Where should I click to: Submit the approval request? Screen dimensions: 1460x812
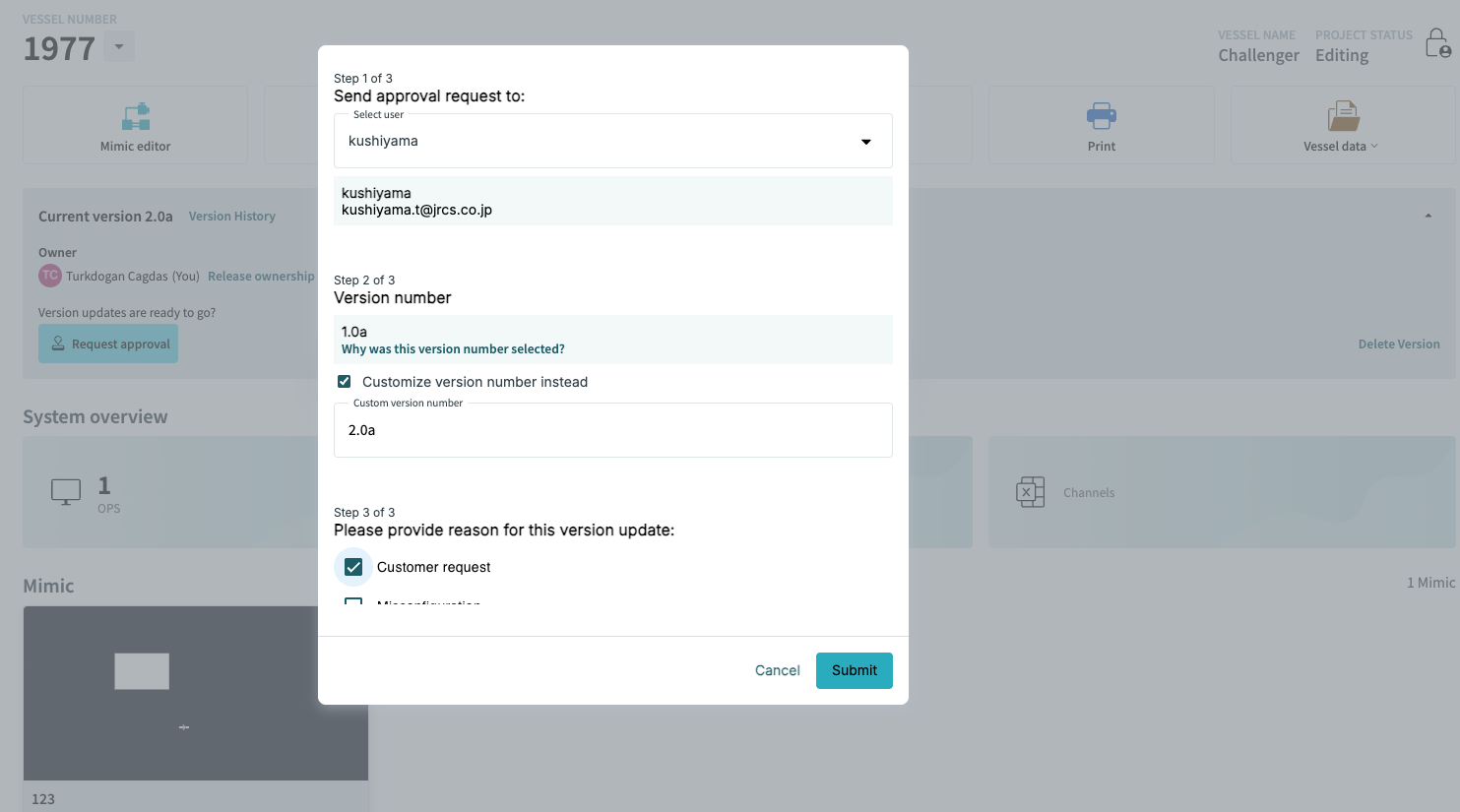click(855, 670)
